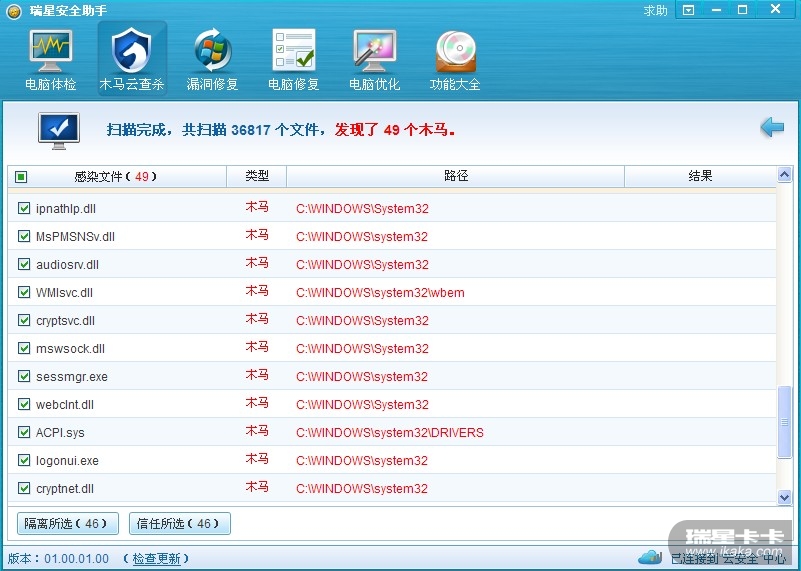
Task: Click the scrollbar down arrow
Action: coord(785,496)
